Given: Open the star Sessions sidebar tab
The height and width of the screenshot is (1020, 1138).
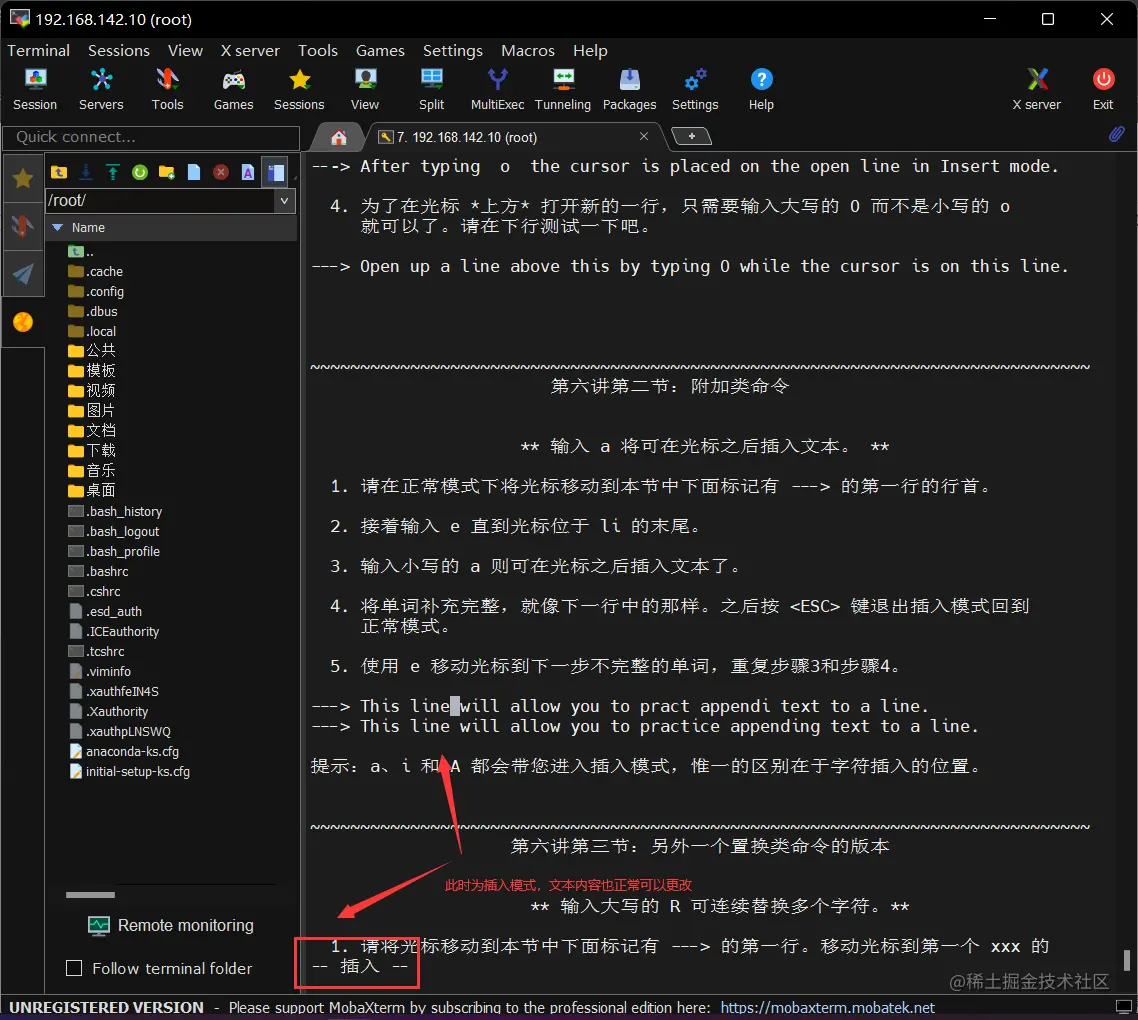Looking at the screenshot, I should (23, 178).
